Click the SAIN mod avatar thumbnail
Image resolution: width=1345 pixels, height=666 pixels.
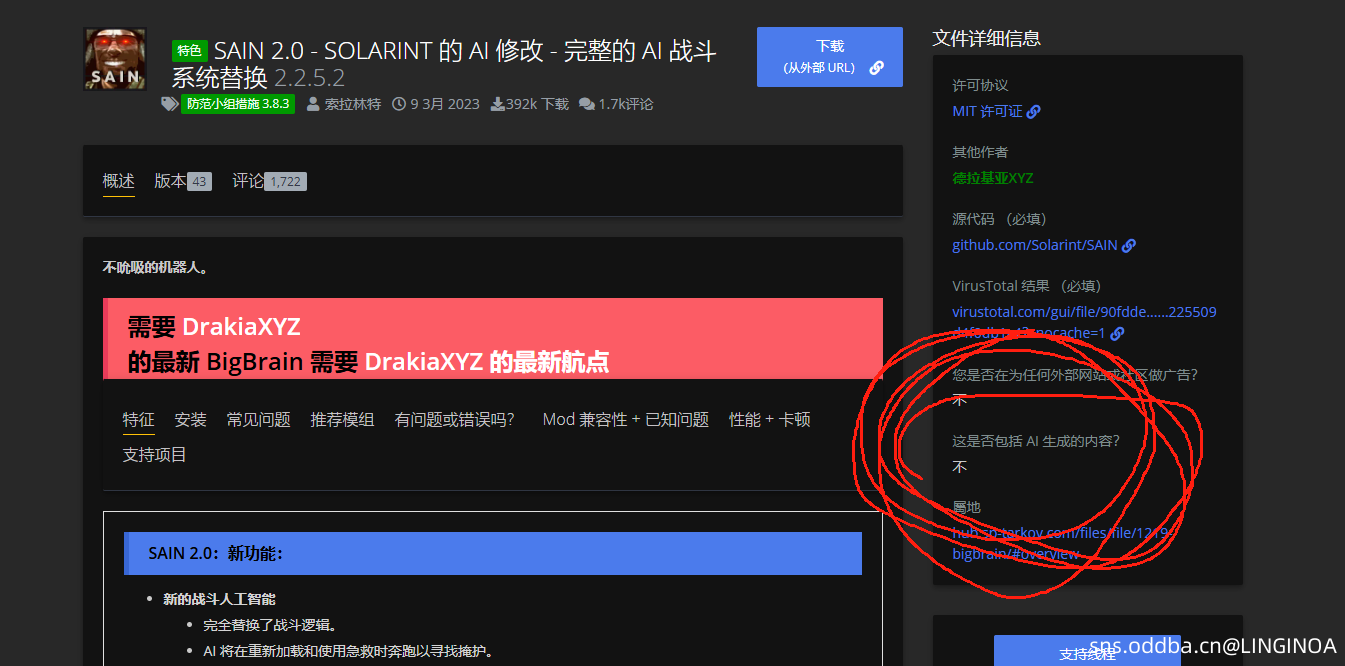point(115,59)
